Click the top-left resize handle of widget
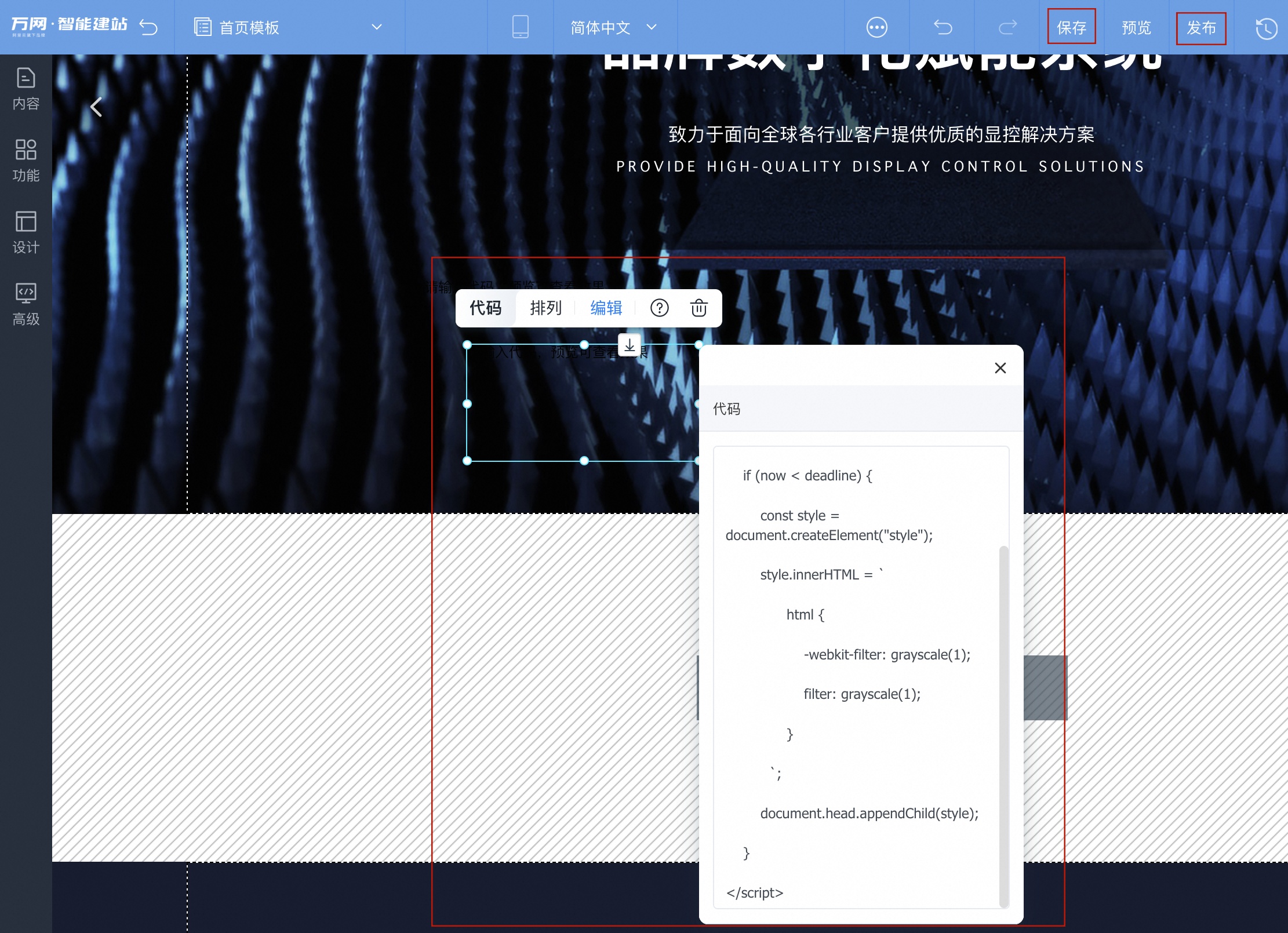The image size is (1288, 933). click(x=467, y=345)
